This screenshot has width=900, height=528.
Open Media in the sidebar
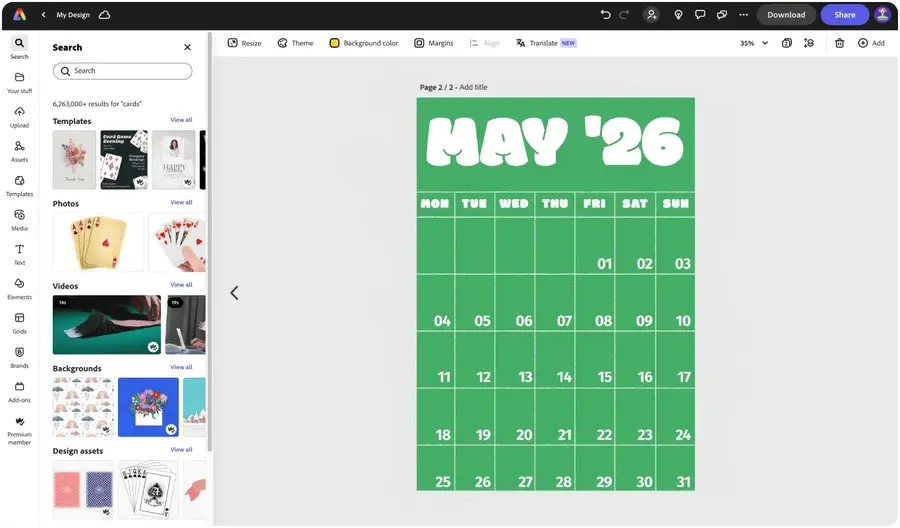[20, 220]
